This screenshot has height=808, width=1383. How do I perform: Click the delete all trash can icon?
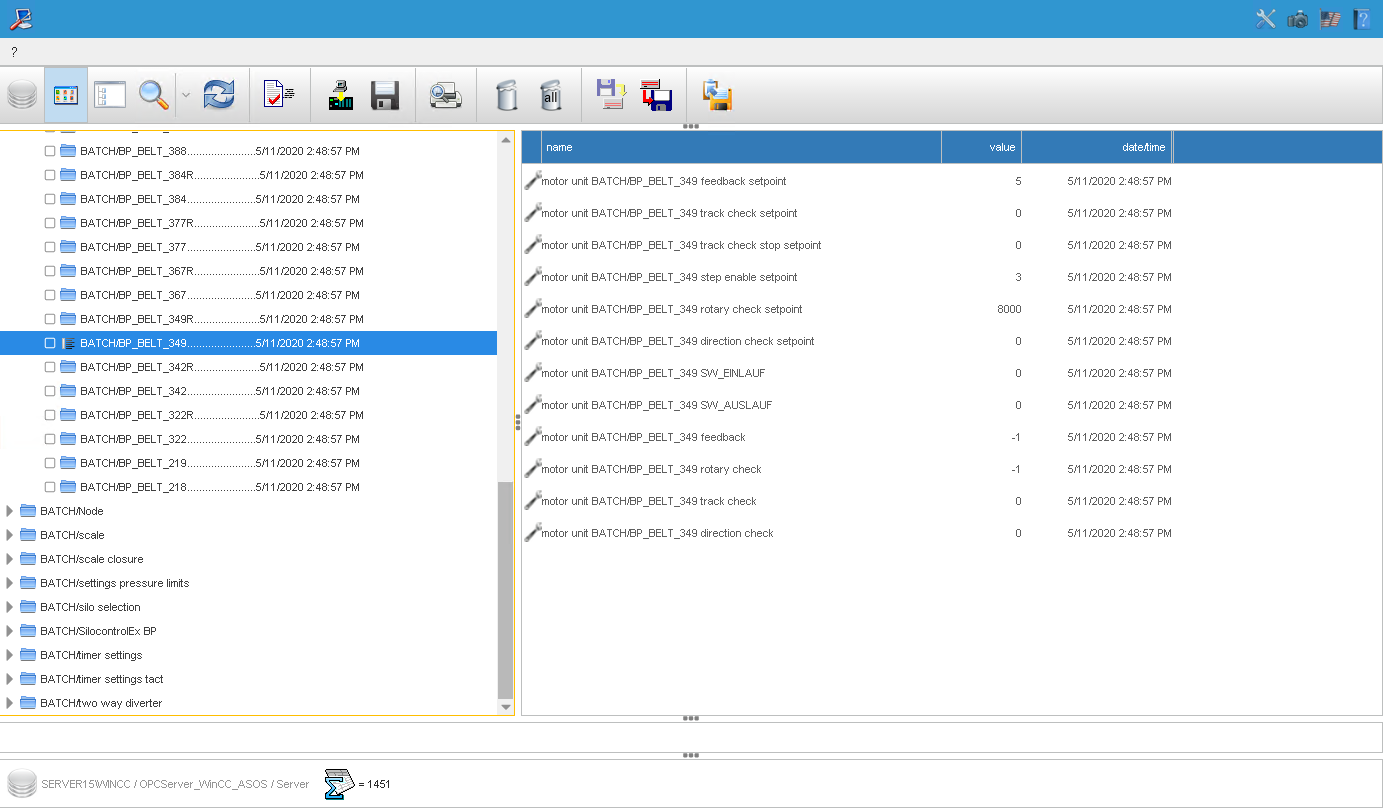click(x=551, y=95)
